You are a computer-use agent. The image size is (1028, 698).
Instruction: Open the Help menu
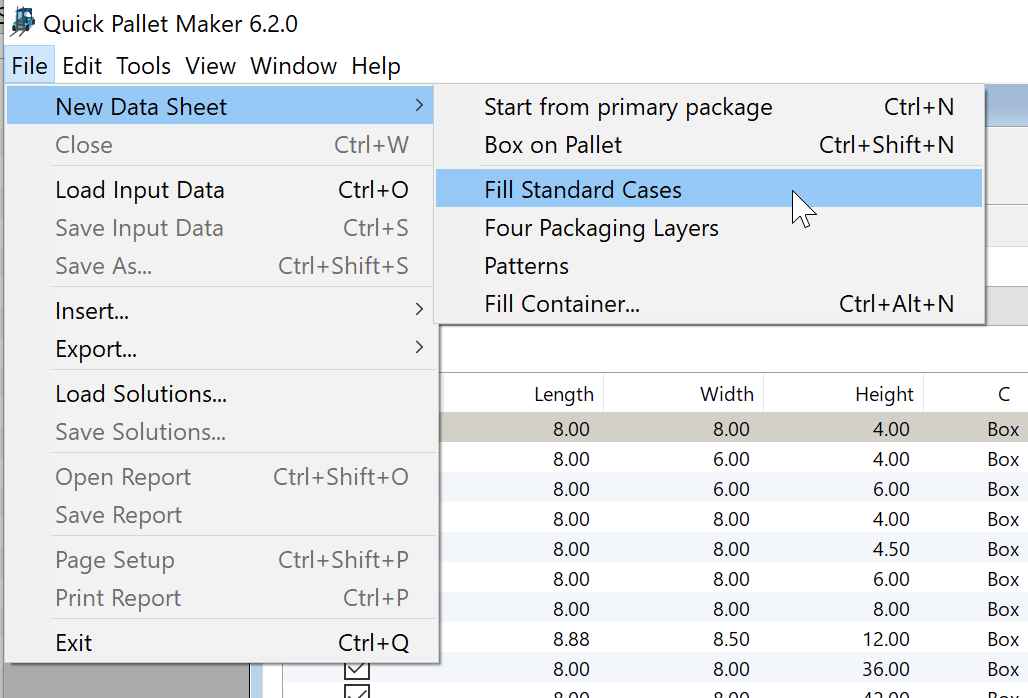376,66
